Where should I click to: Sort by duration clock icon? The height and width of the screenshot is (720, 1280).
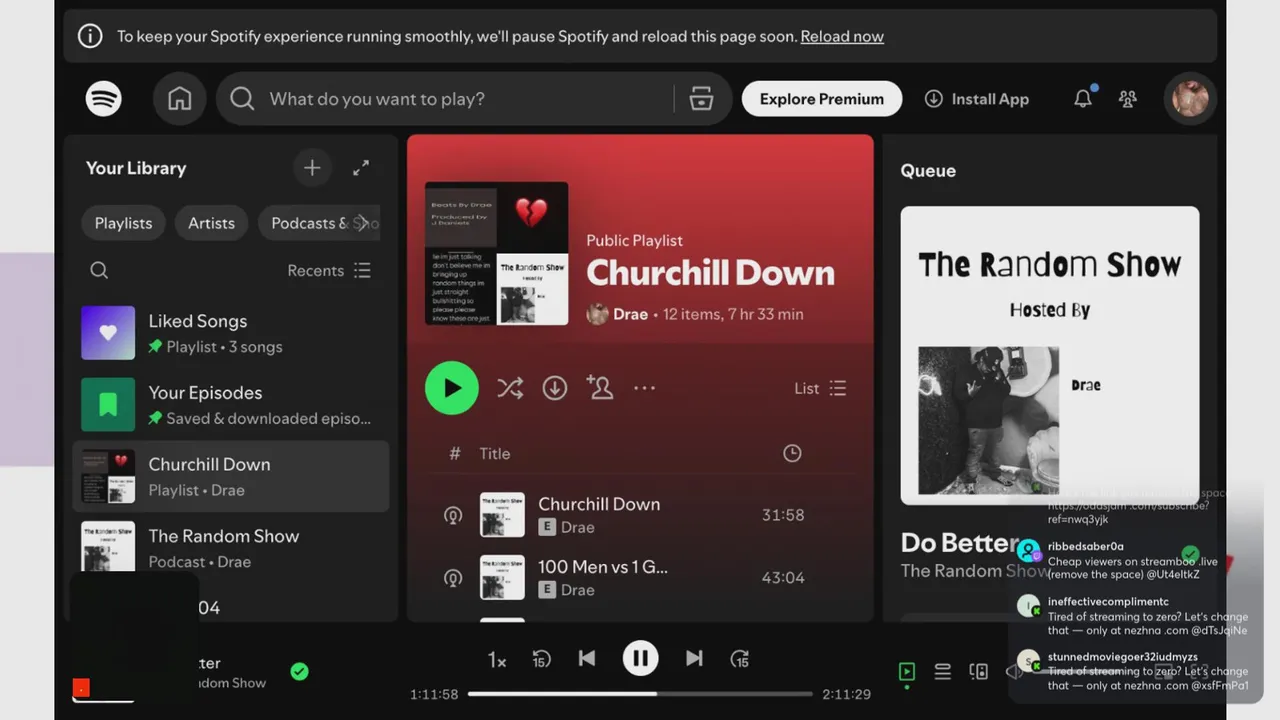[x=792, y=453]
